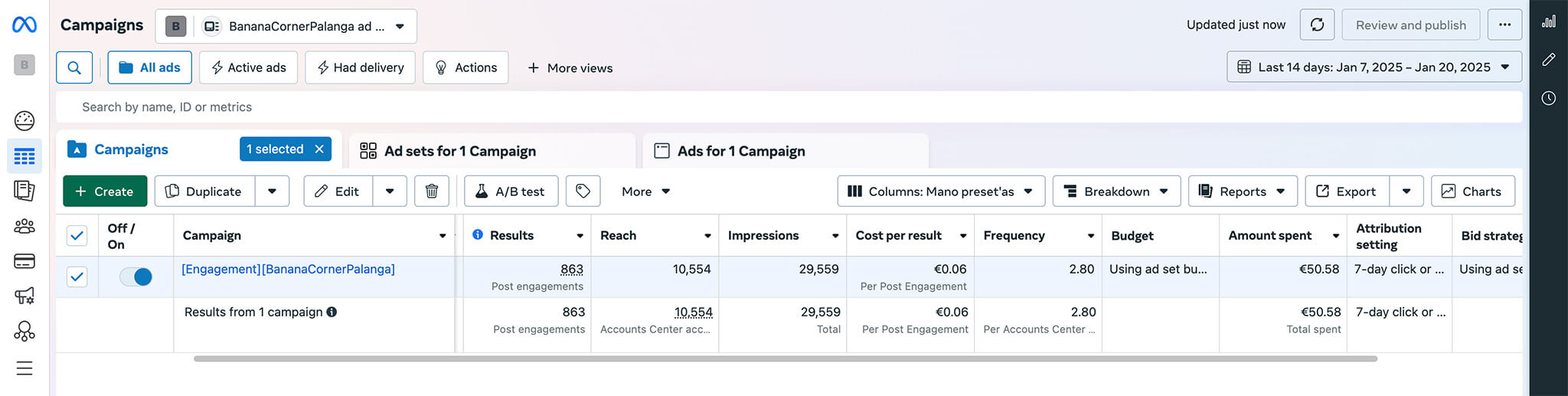
Task: Switch to Ad sets for 1 Campaign tab
Action: 492,151
